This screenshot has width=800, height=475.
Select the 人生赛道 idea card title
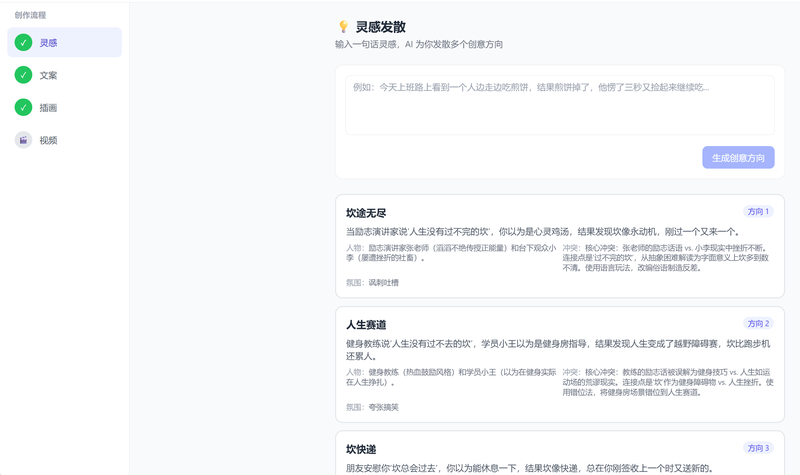[366, 325]
